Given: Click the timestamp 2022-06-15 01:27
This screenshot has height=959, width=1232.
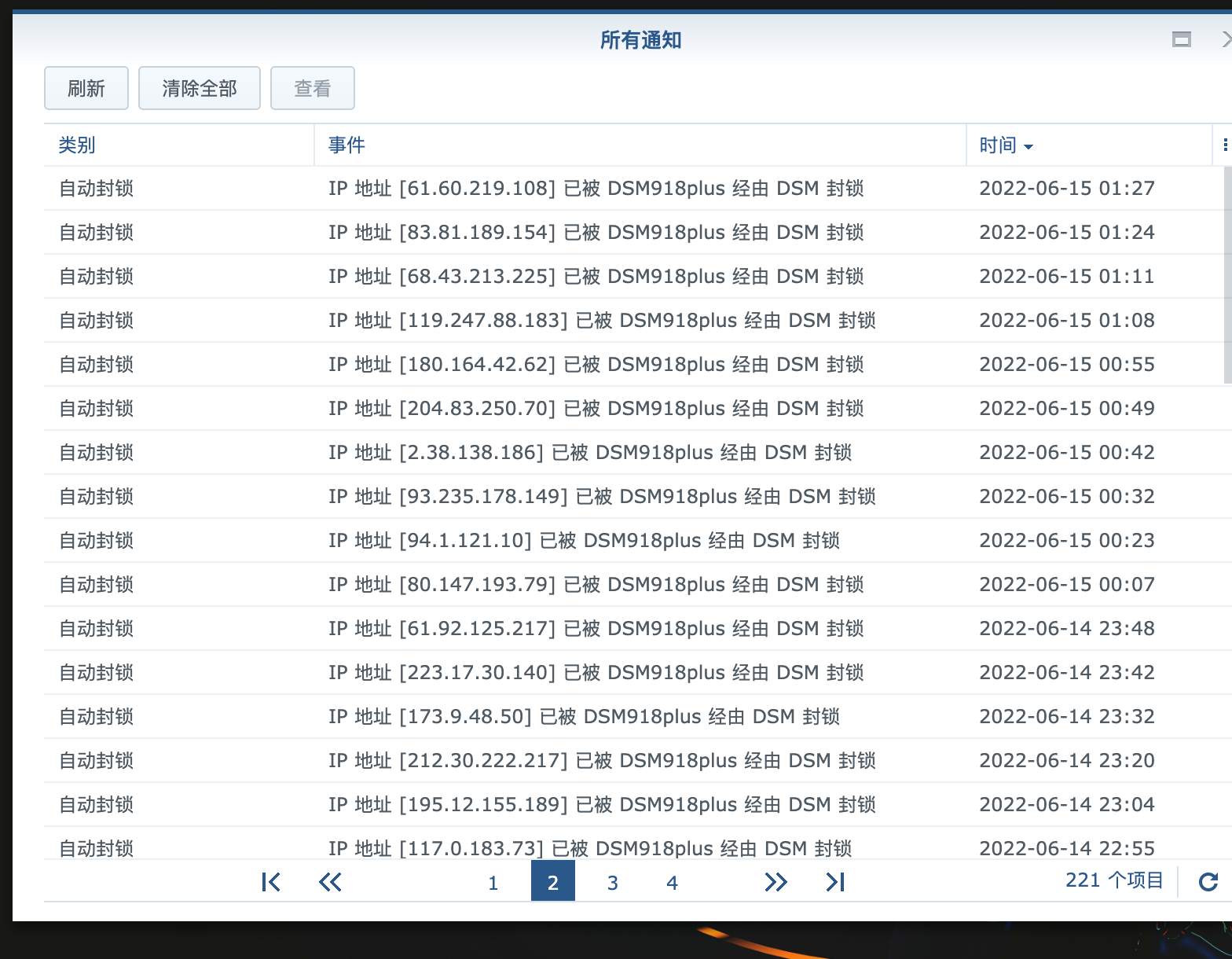Looking at the screenshot, I should [x=1067, y=188].
